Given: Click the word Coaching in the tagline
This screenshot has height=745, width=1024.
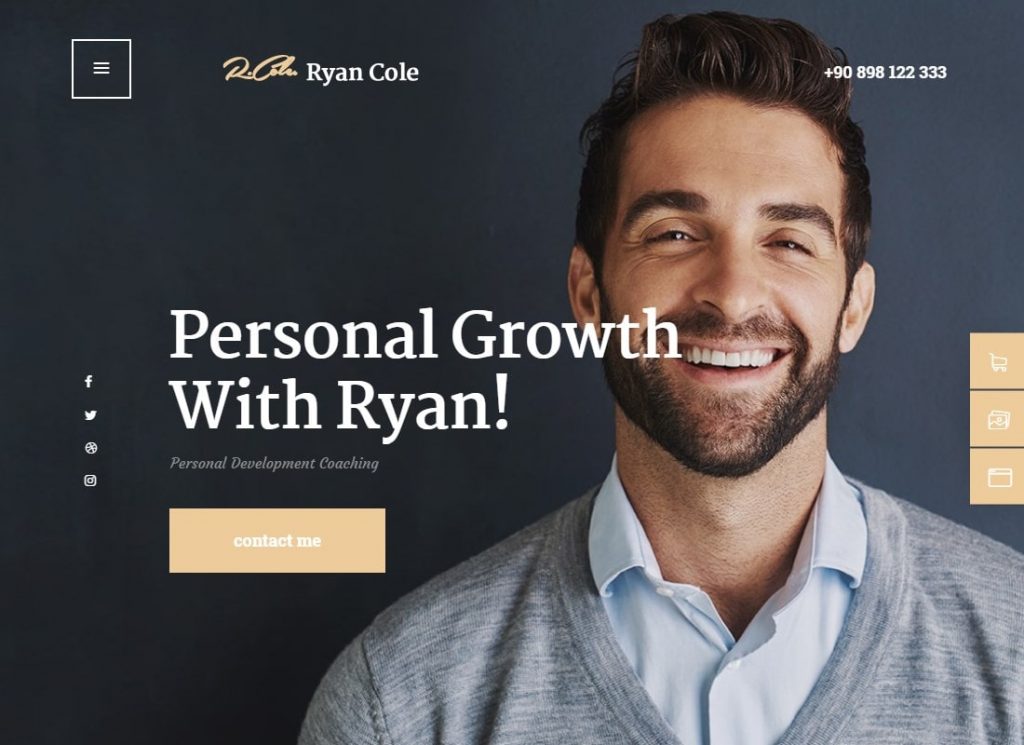Looking at the screenshot, I should (349, 464).
